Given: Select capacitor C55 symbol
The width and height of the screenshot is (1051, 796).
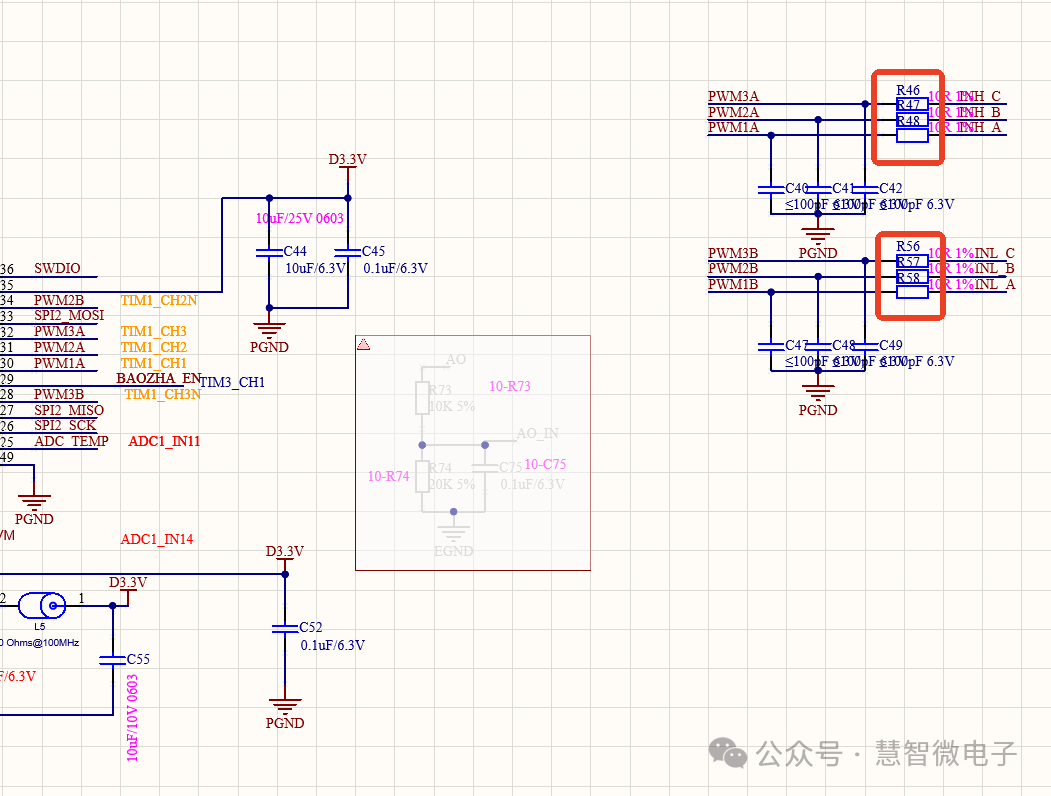Looking at the screenshot, I should coord(112,660).
